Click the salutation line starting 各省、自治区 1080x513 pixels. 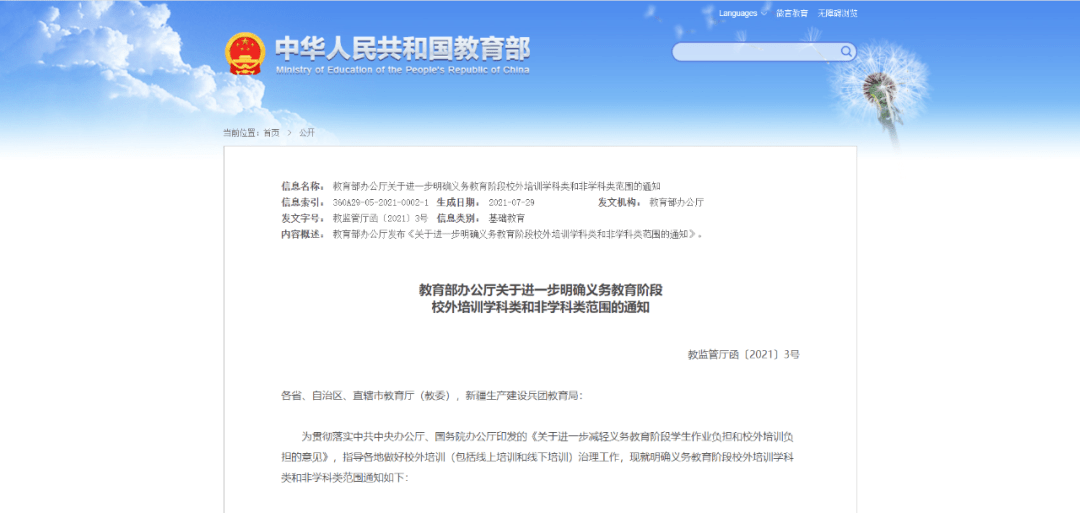[431, 396]
